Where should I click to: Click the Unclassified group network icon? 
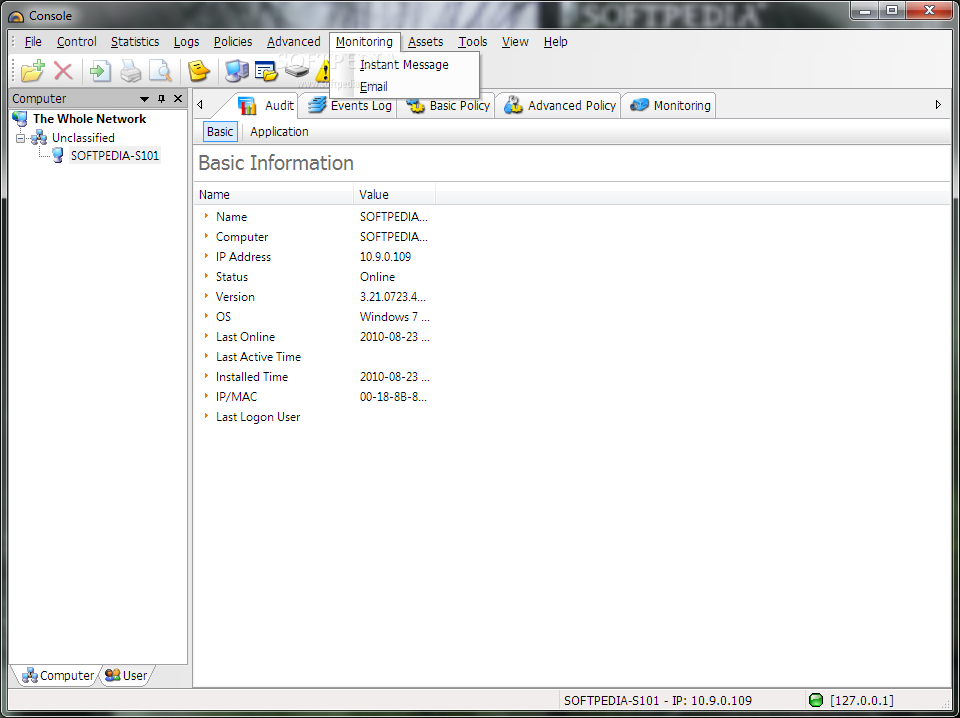tap(39, 138)
